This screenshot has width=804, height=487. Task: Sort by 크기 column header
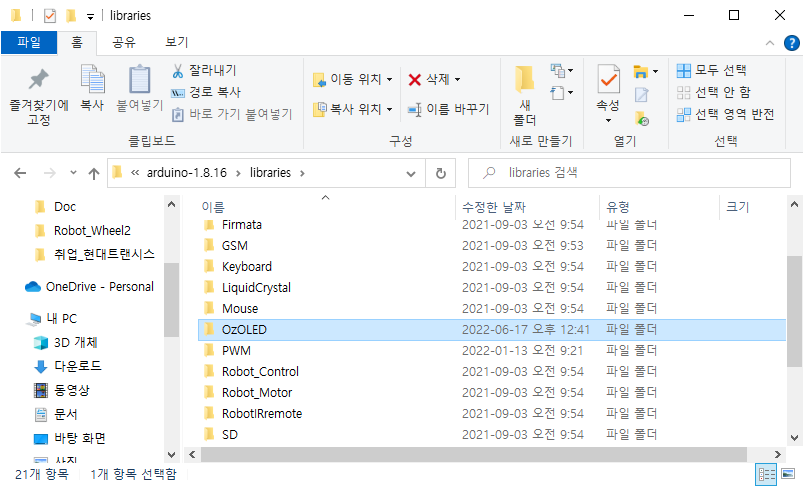(738, 207)
